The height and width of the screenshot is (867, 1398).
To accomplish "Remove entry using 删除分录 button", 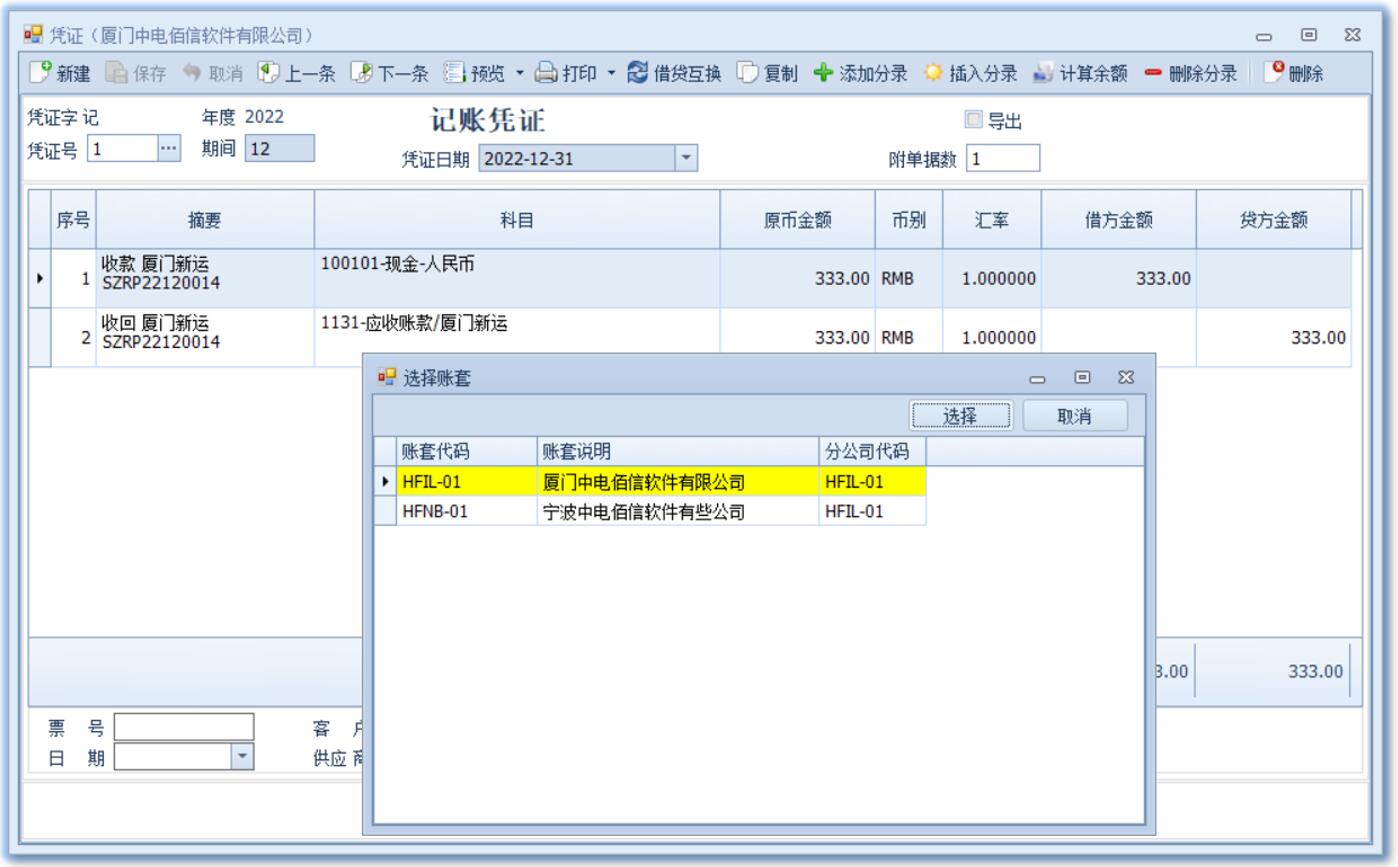I will 1190,73.
